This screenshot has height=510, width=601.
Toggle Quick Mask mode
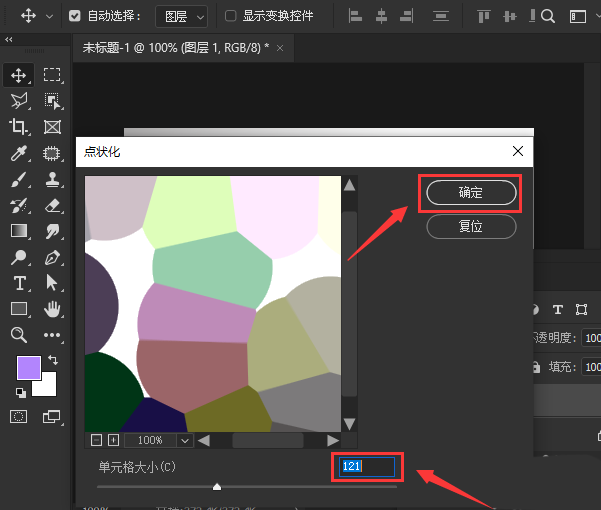18,417
